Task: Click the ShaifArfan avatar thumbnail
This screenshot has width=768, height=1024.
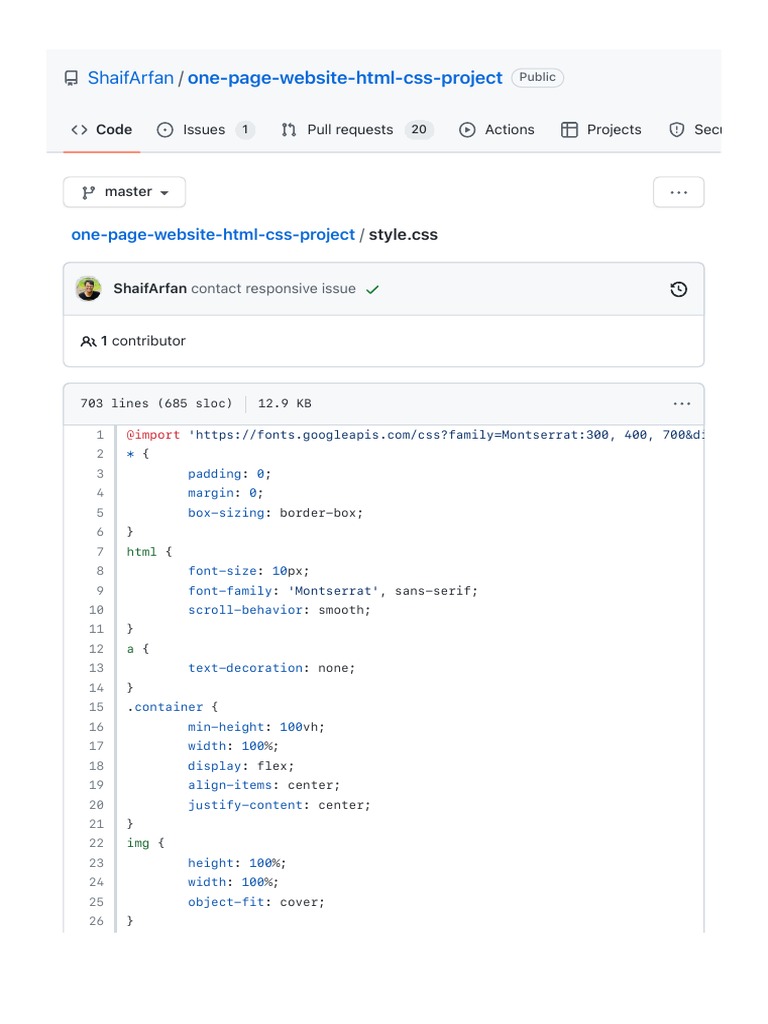Action: tap(88, 289)
